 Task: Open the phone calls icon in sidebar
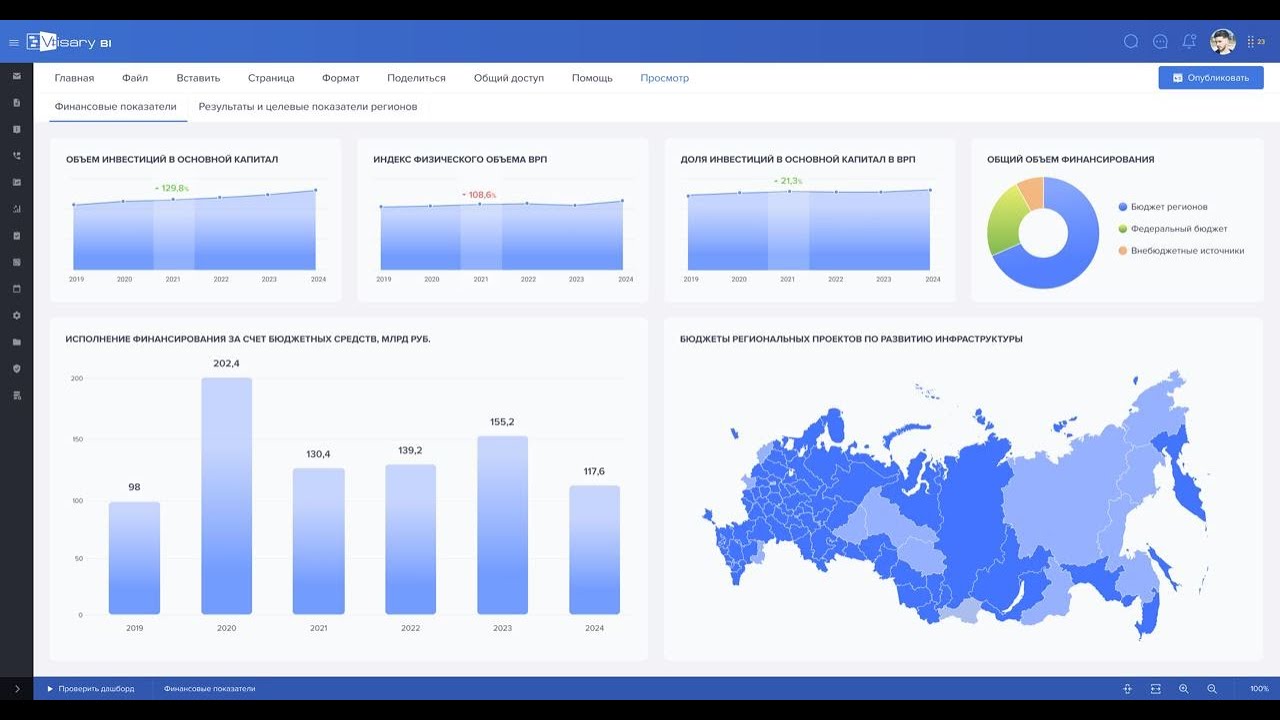pyautogui.click(x=17, y=156)
